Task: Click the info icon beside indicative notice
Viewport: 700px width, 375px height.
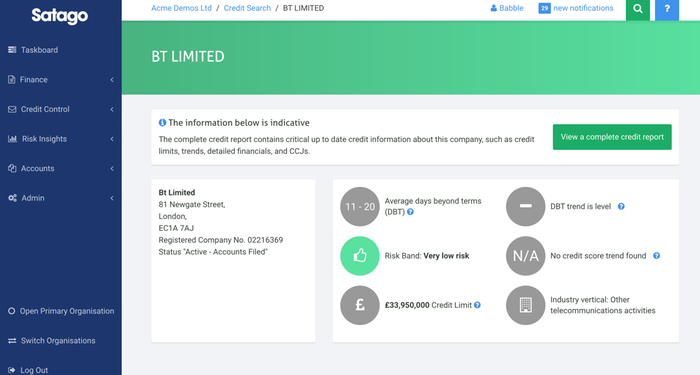Action: 162,122
